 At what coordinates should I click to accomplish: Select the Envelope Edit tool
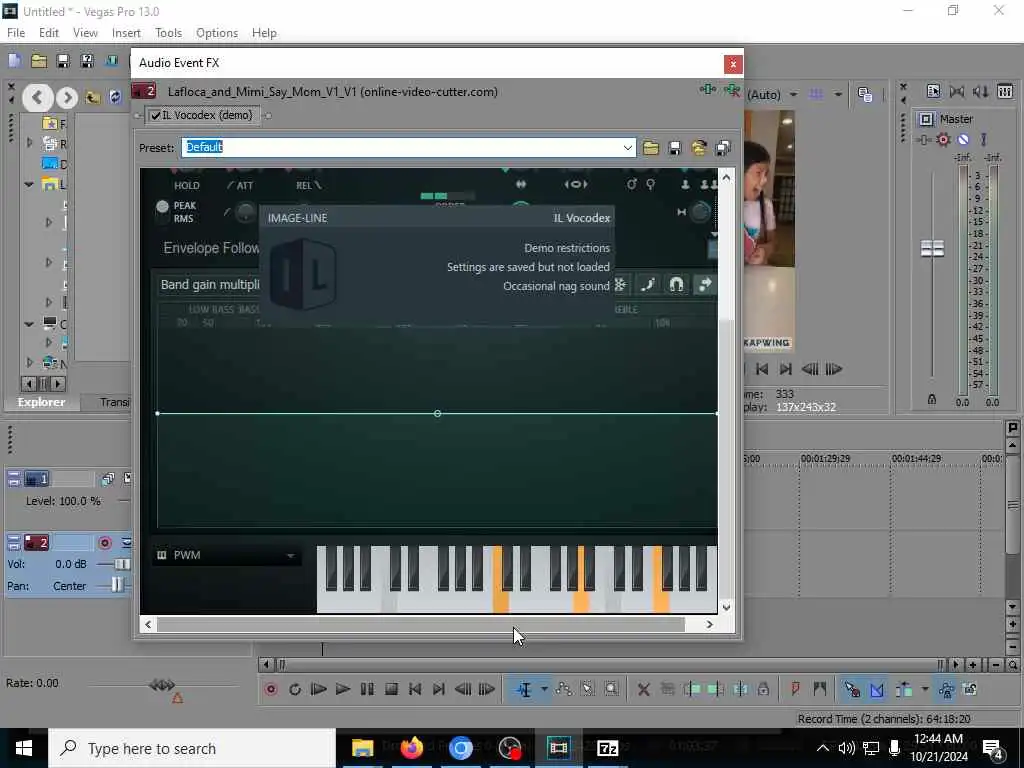tap(564, 689)
